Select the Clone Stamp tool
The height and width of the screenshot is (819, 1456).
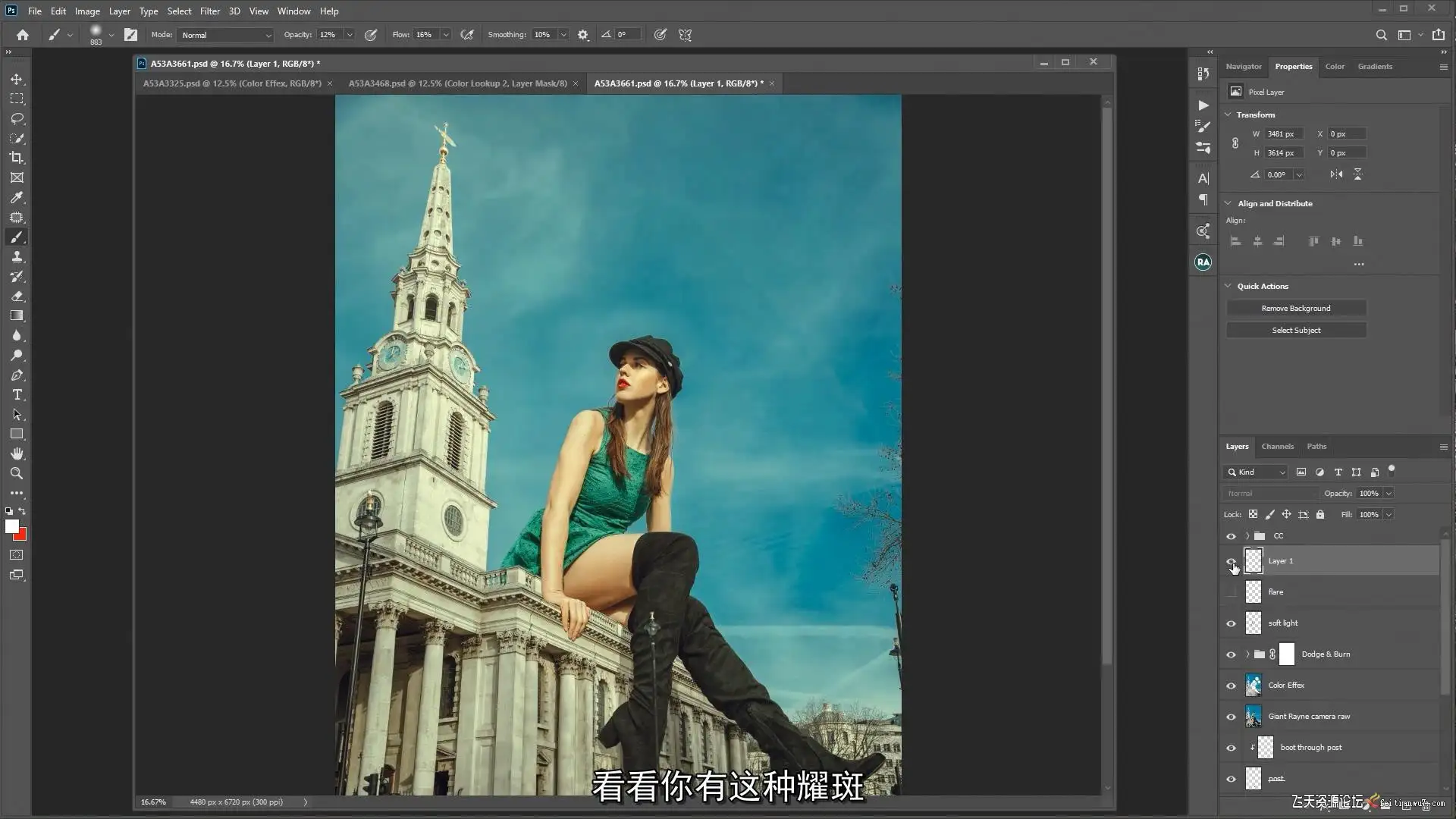coord(17,257)
